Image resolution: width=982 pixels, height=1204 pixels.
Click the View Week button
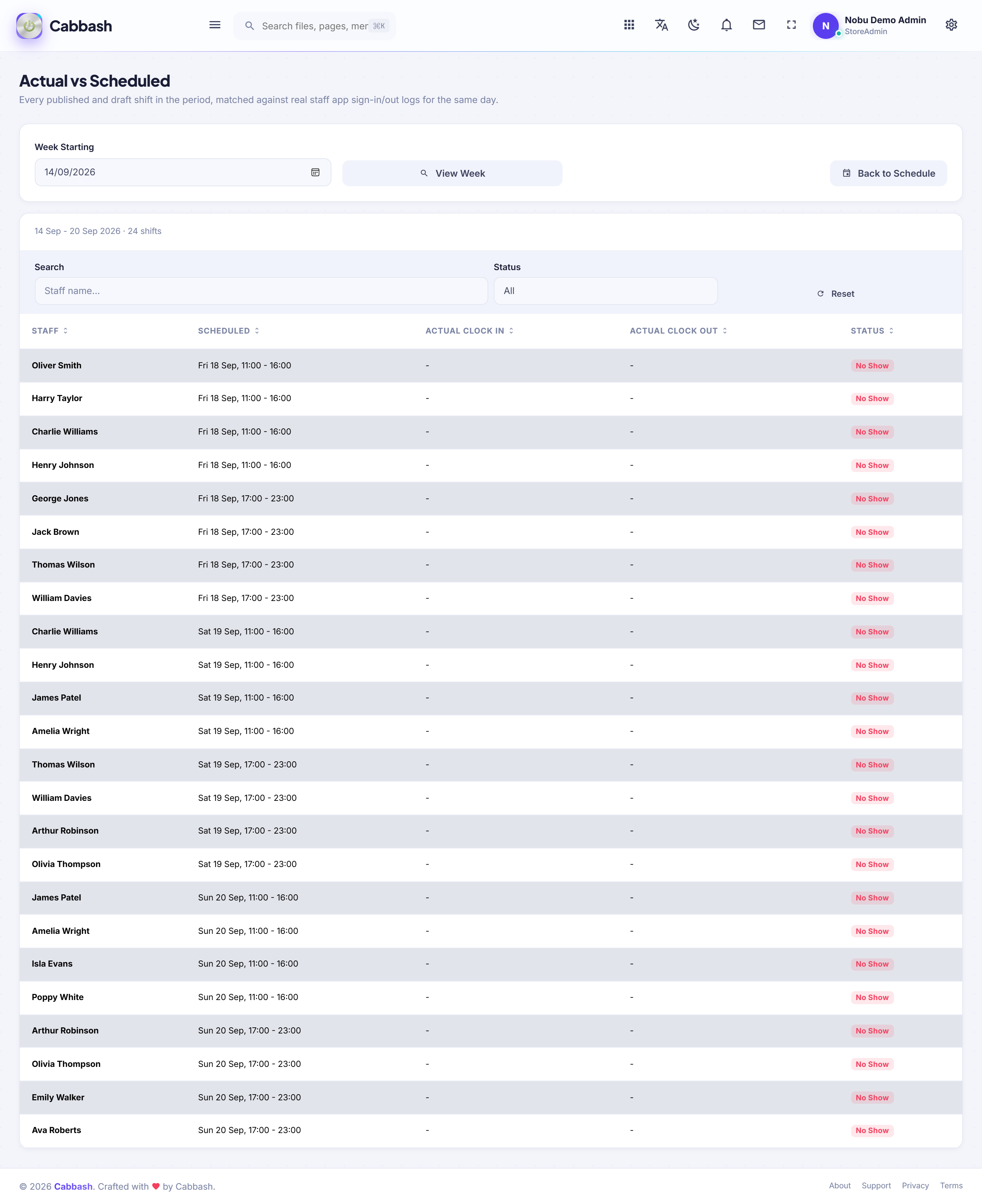tap(452, 173)
